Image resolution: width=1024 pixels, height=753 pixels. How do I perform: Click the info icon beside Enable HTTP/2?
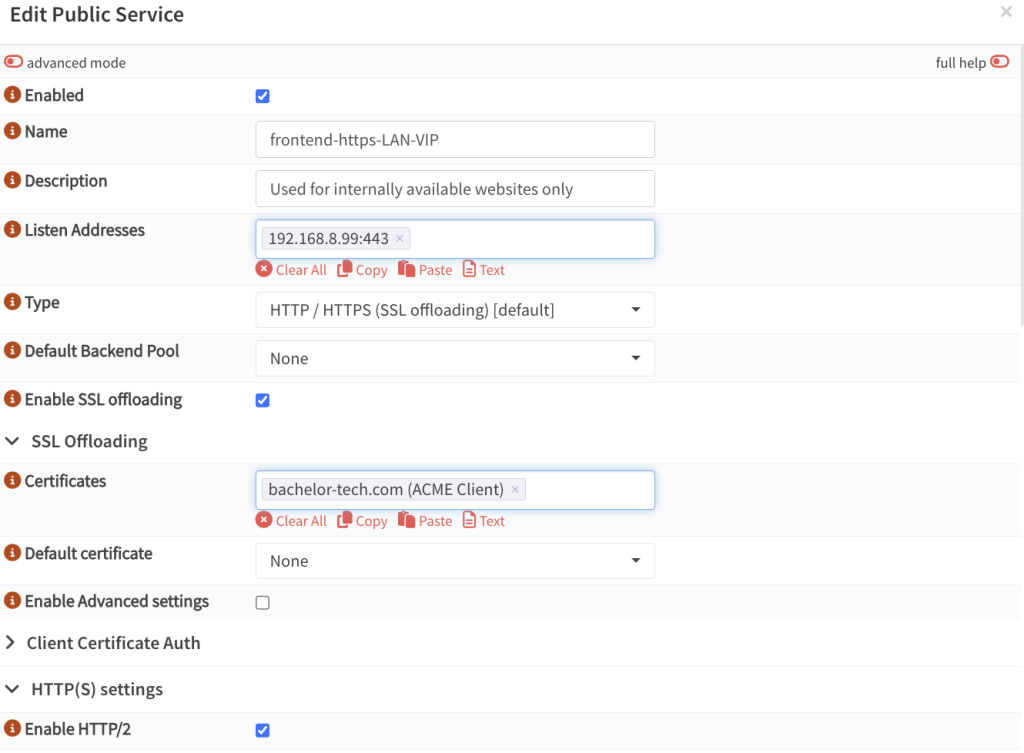(x=12, y=729)
